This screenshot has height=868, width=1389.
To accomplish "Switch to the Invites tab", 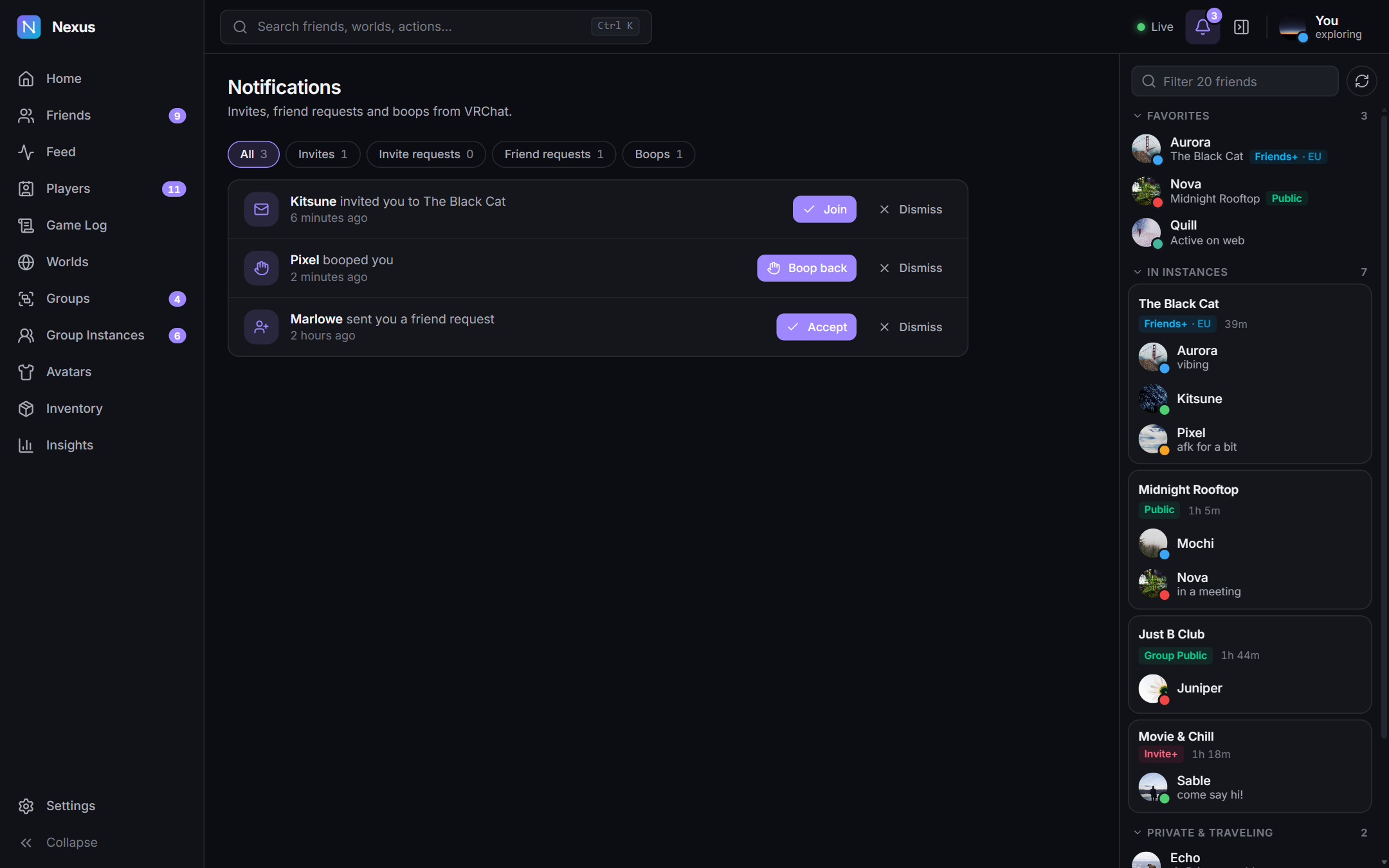I will click(x=323, y=154).
